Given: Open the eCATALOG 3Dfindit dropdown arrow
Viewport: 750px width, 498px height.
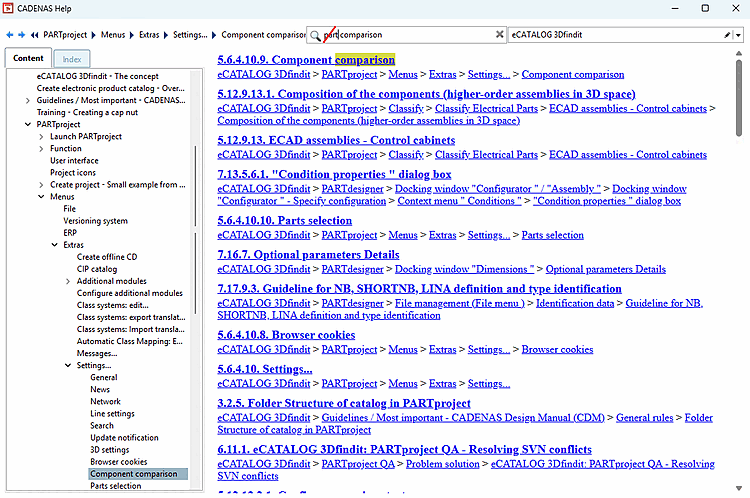Looking at the screenshot, I should pyautogui.click(x=738, y=35).
